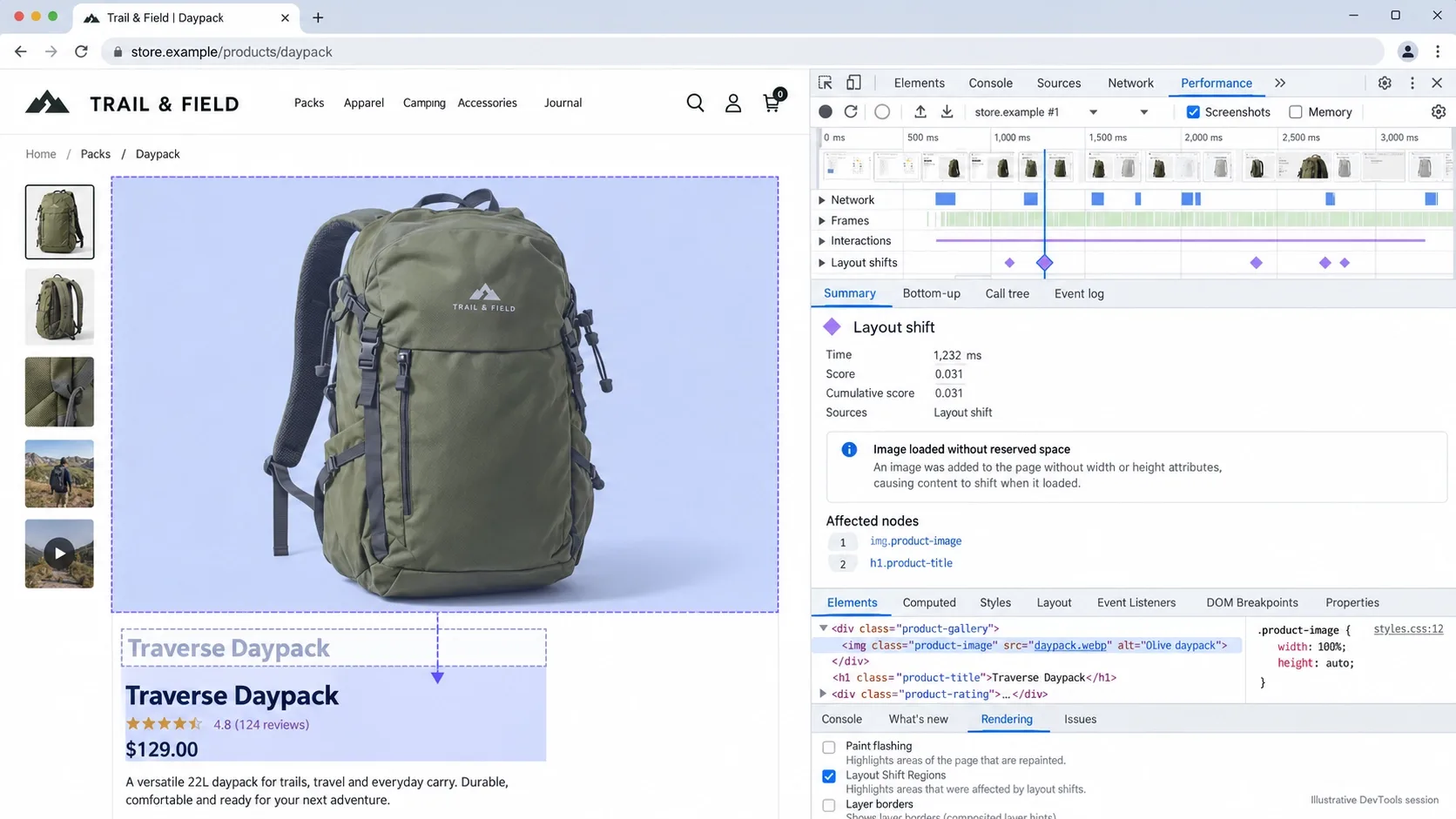Select the video thumbnail with play button
Screen dimensions: 1456x819
click(59, 554)
